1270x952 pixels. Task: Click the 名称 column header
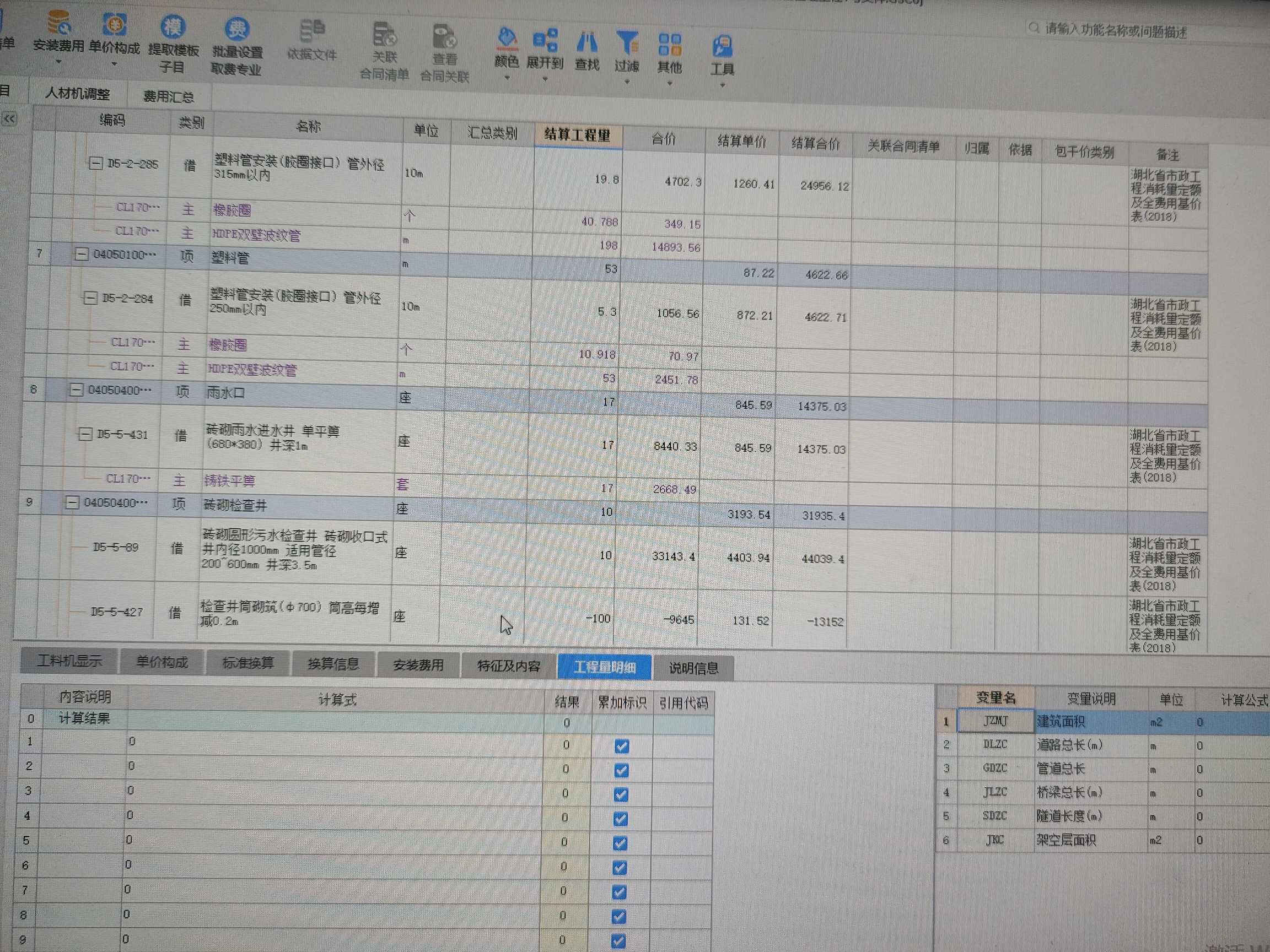tap(308, 127)
